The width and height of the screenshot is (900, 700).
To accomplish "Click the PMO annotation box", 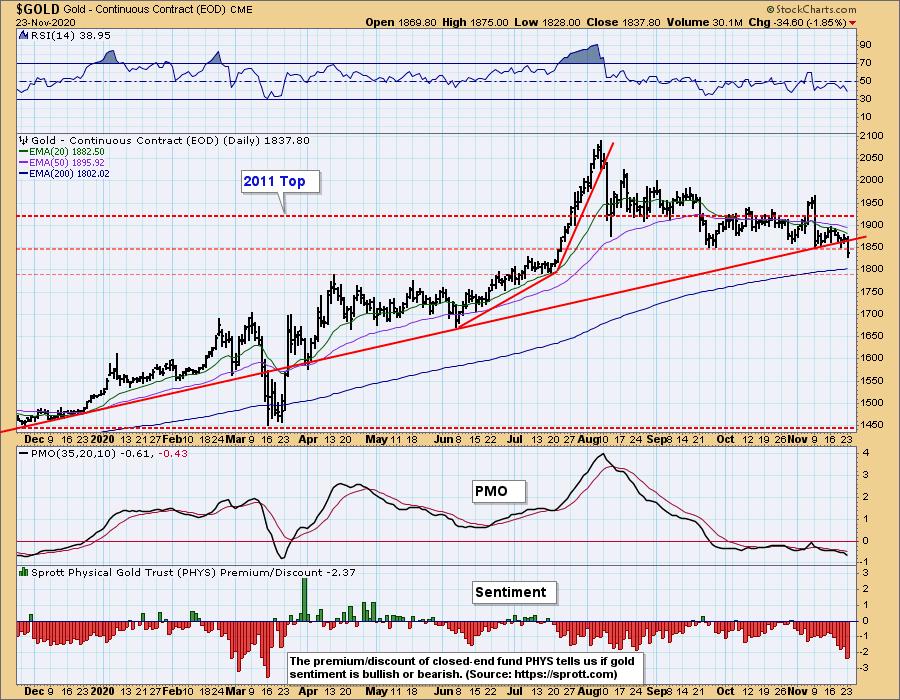I will coord(498,491).
